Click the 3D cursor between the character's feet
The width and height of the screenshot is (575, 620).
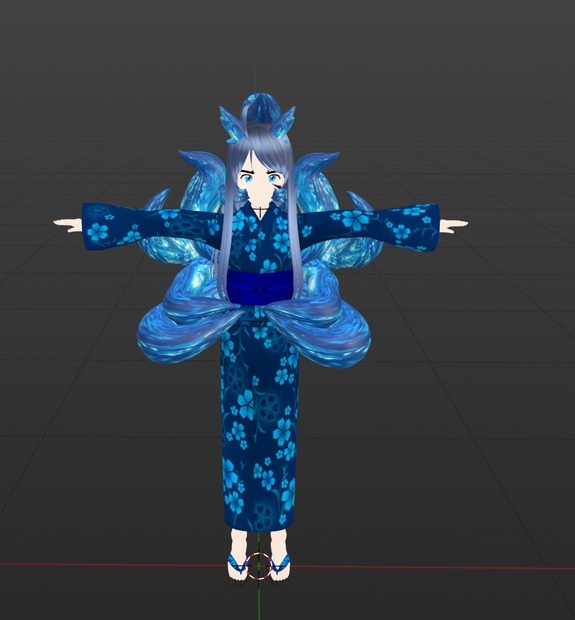(x=259, y=566)
